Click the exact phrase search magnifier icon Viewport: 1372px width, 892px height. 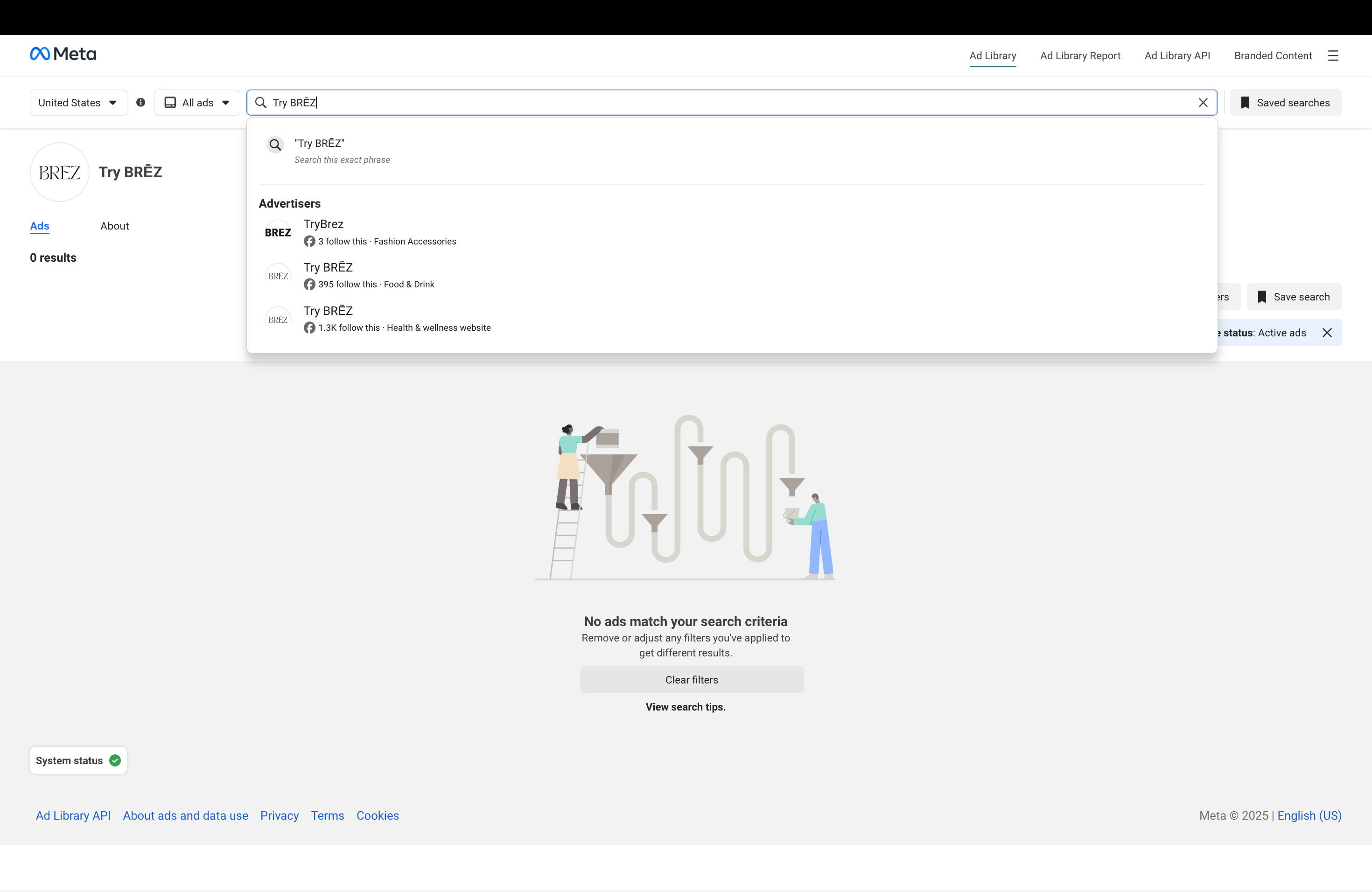(275, 145)
